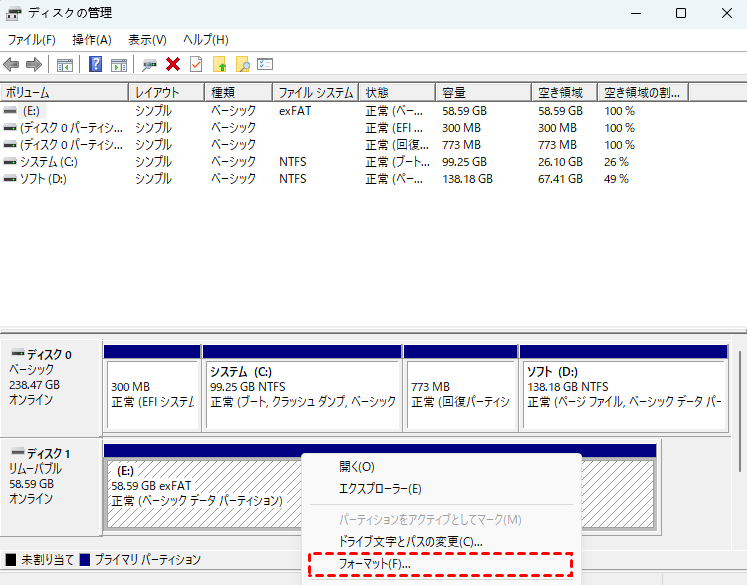
Task: Open the 操作(A) menu
Action: [x=91, y=39]
